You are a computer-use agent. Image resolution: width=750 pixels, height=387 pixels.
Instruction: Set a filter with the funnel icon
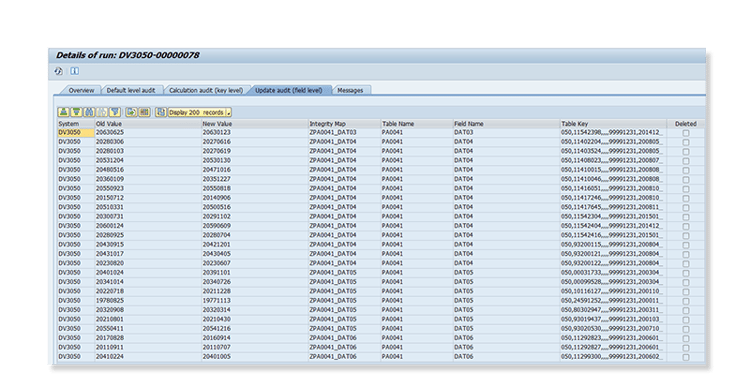115,112
